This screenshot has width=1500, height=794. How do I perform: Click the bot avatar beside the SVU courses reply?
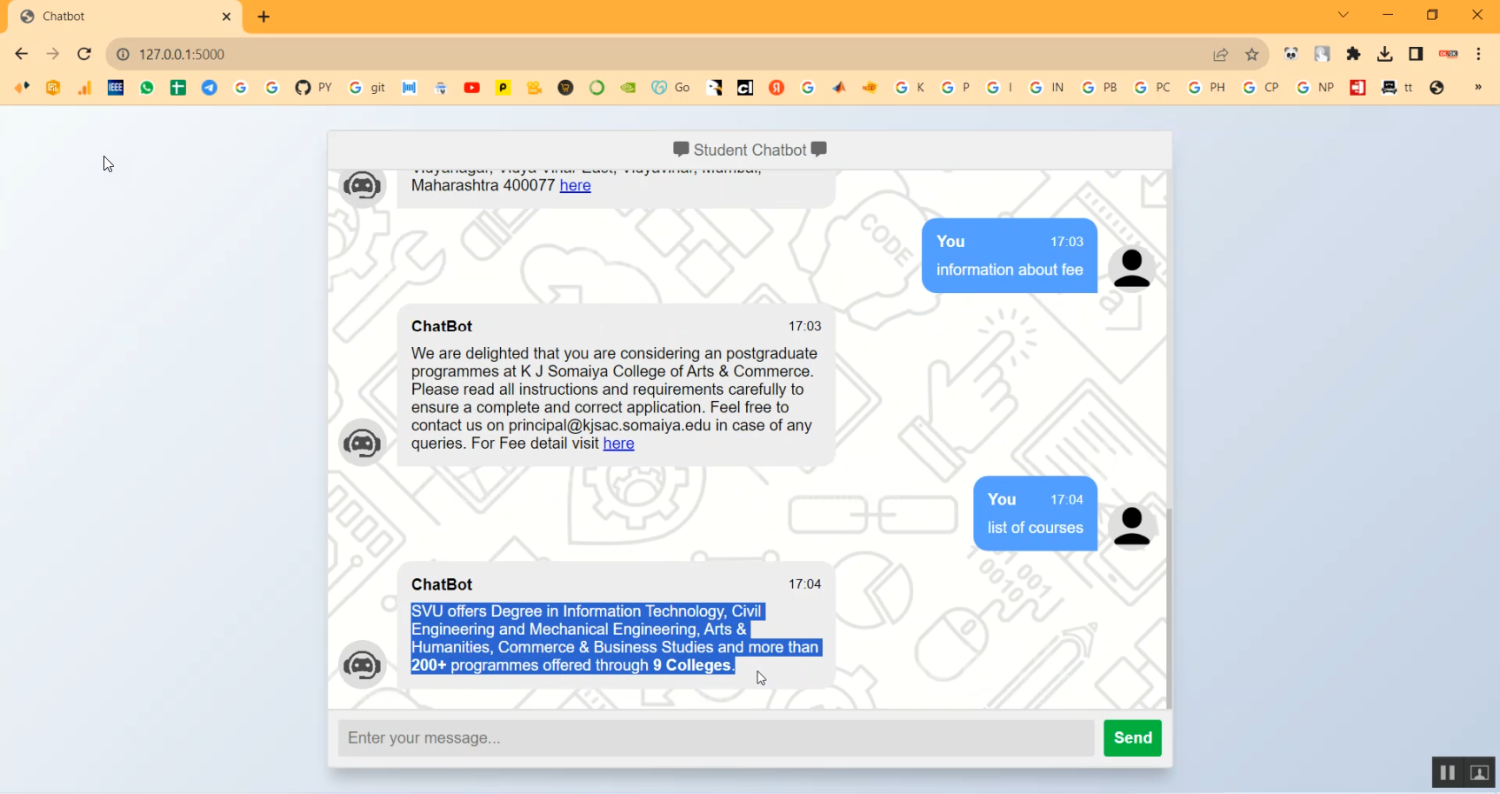[x=362, y=665]
